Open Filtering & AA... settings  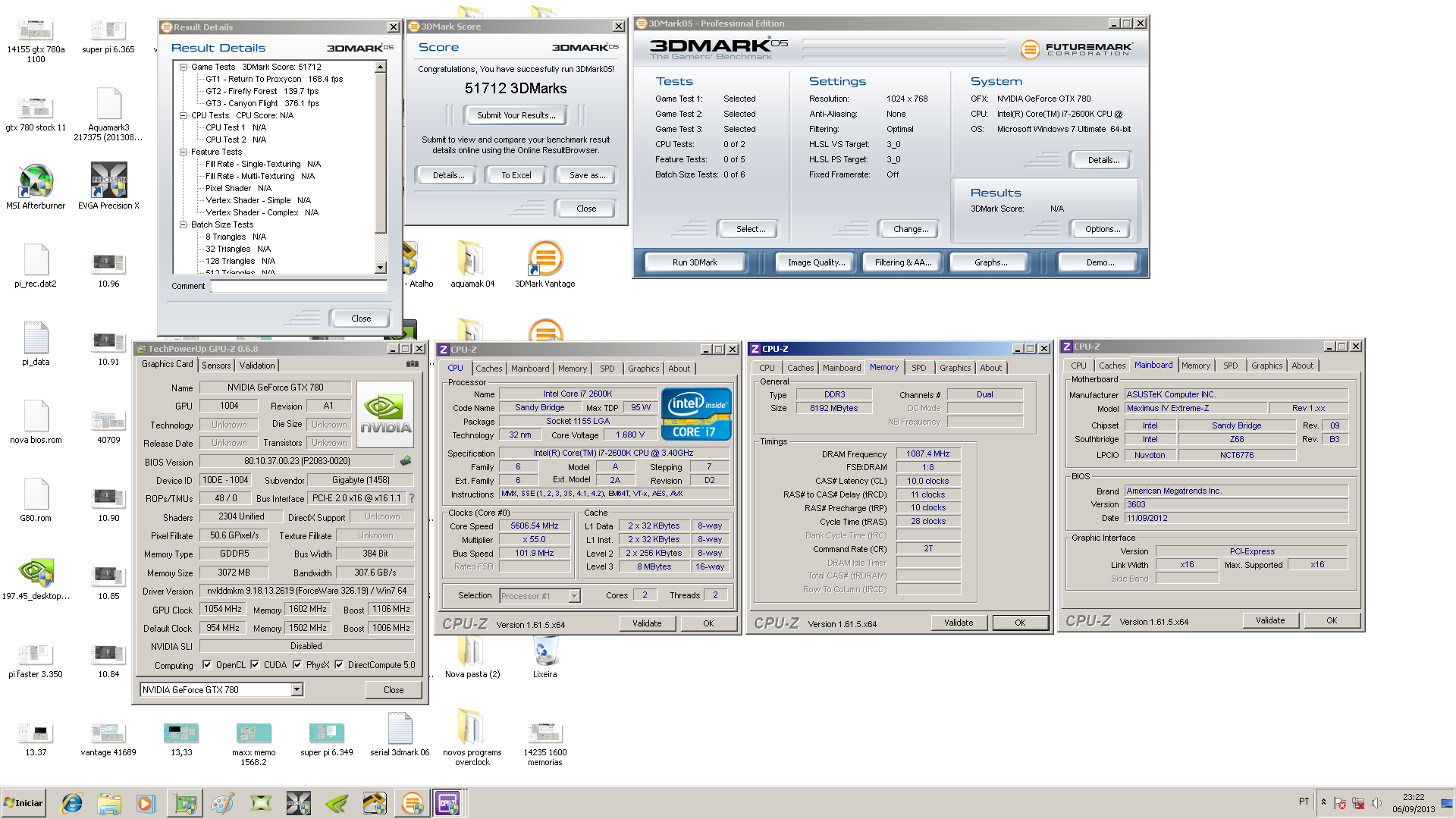click(x=903, y=262)
